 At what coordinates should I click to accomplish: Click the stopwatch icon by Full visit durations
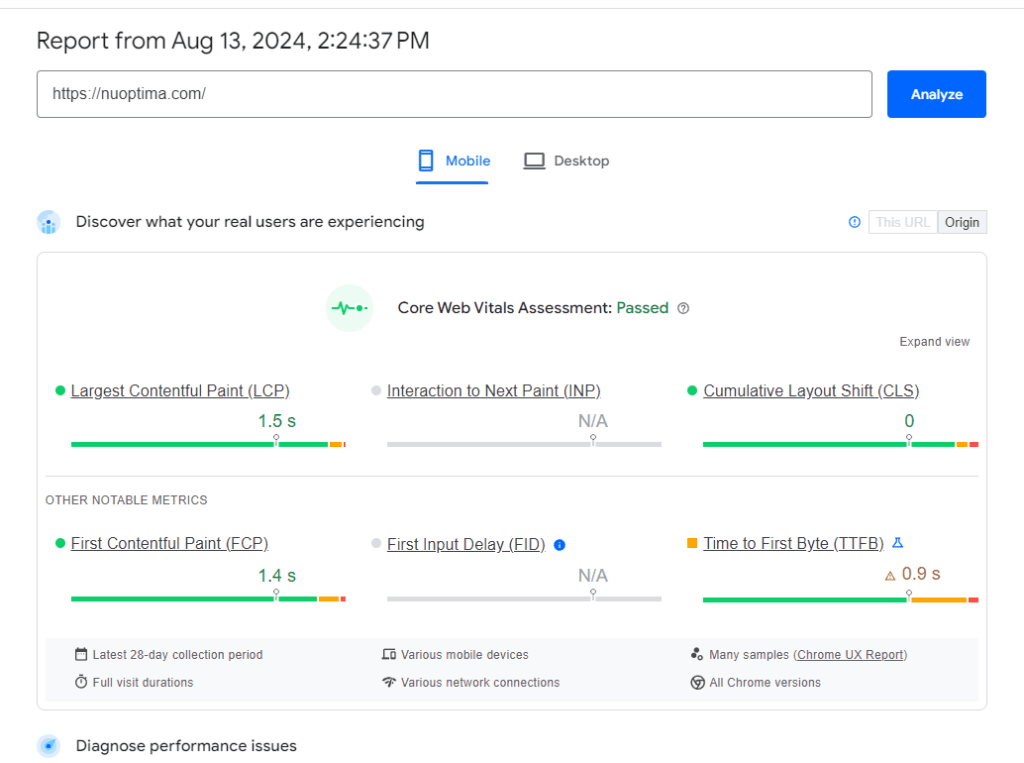(81, 681)
